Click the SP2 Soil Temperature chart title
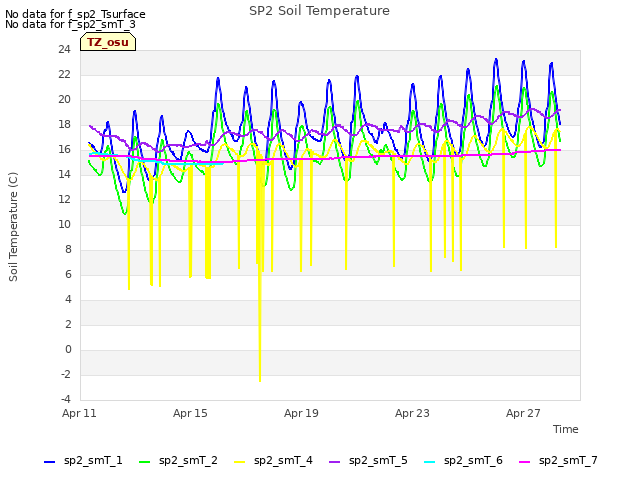Viewport: 640px width, 480px height. 320,11
